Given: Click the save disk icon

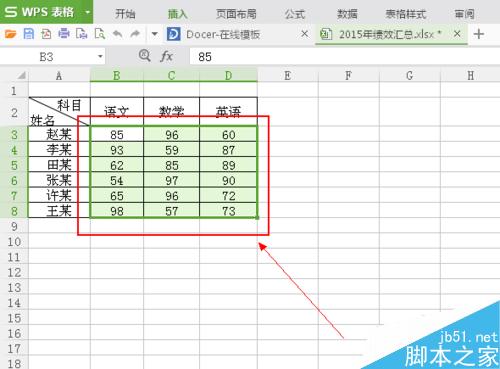Looking at the screenshot, I should click(29, 34).
